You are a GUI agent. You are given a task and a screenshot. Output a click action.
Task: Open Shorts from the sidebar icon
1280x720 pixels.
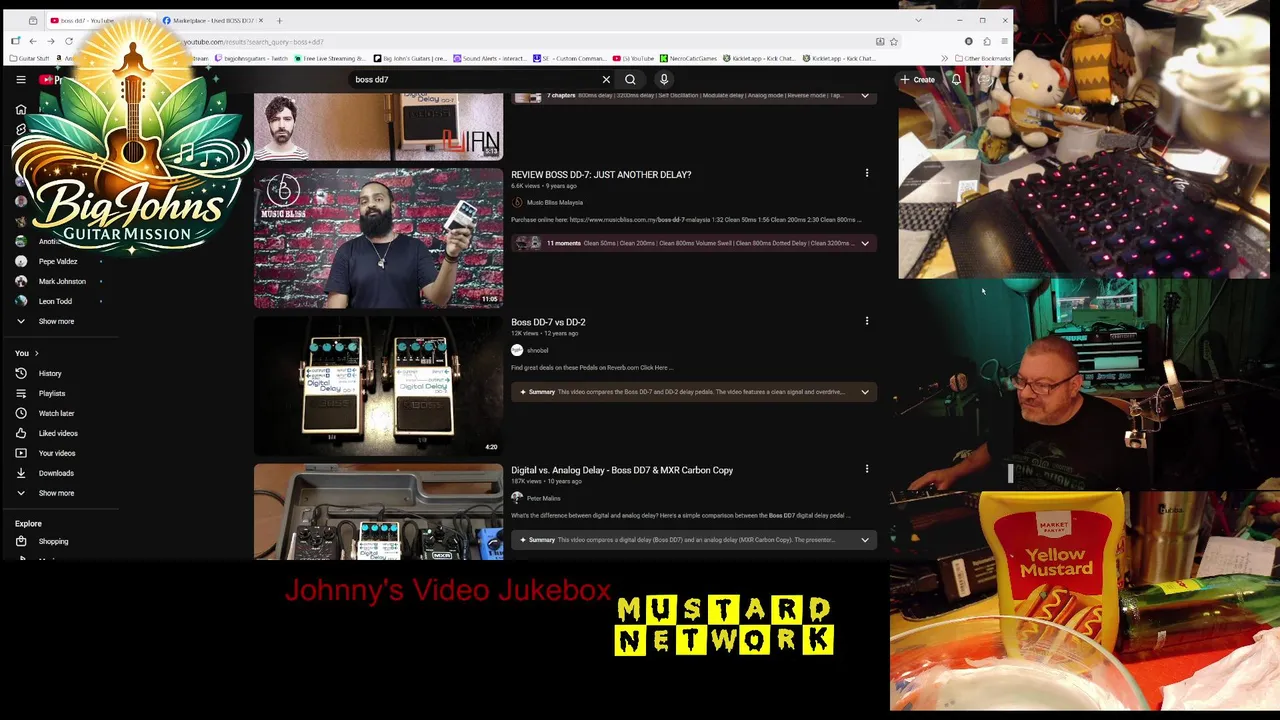pos(21,129)
